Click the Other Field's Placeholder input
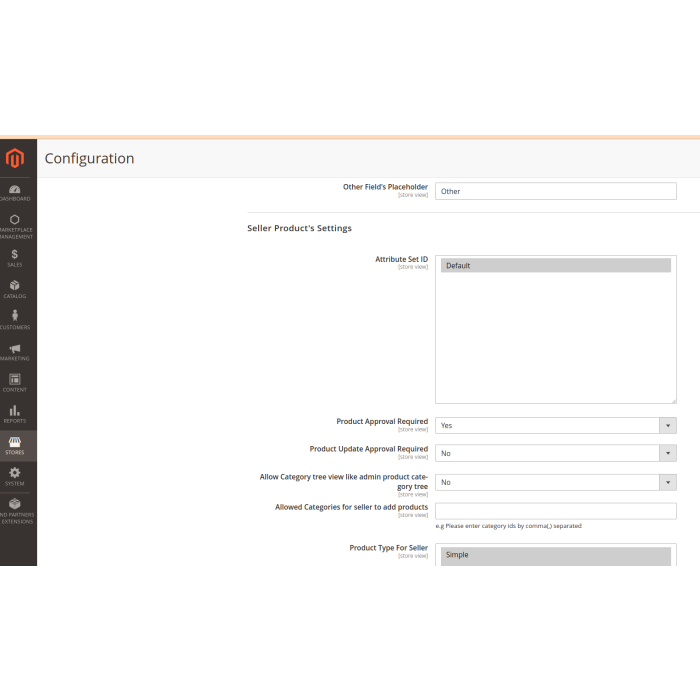 click(x=555, y=191)
